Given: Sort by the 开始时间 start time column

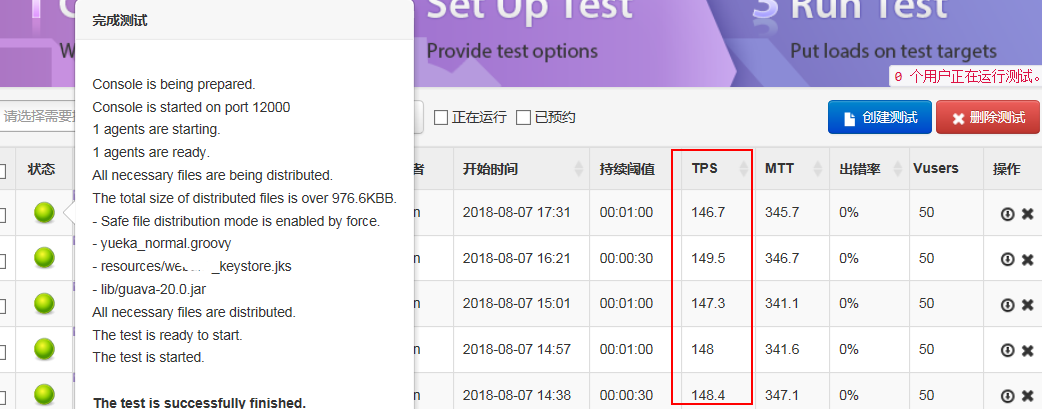Looking at the screenshot, I should point(519,169).
